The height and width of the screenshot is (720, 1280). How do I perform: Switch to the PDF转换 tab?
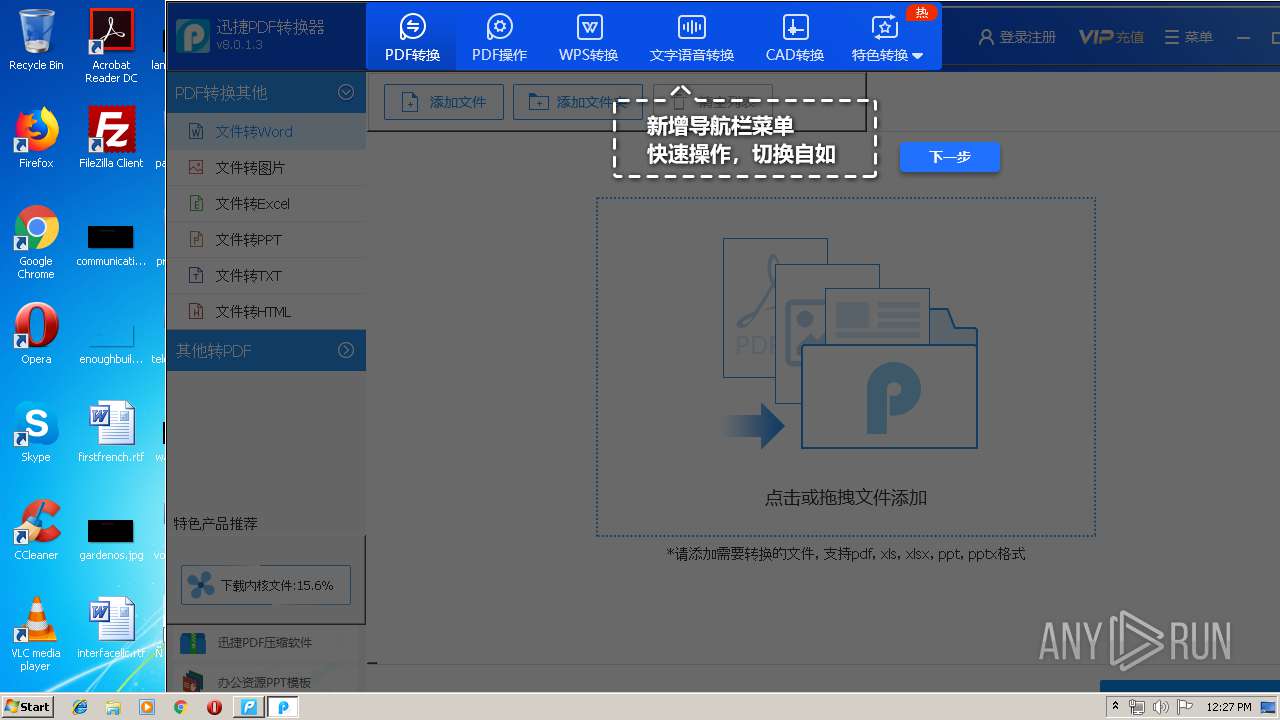pos(412,37)
